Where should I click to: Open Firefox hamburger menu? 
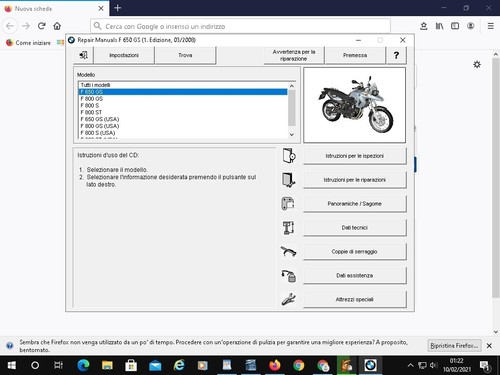[x=491, y=26]
